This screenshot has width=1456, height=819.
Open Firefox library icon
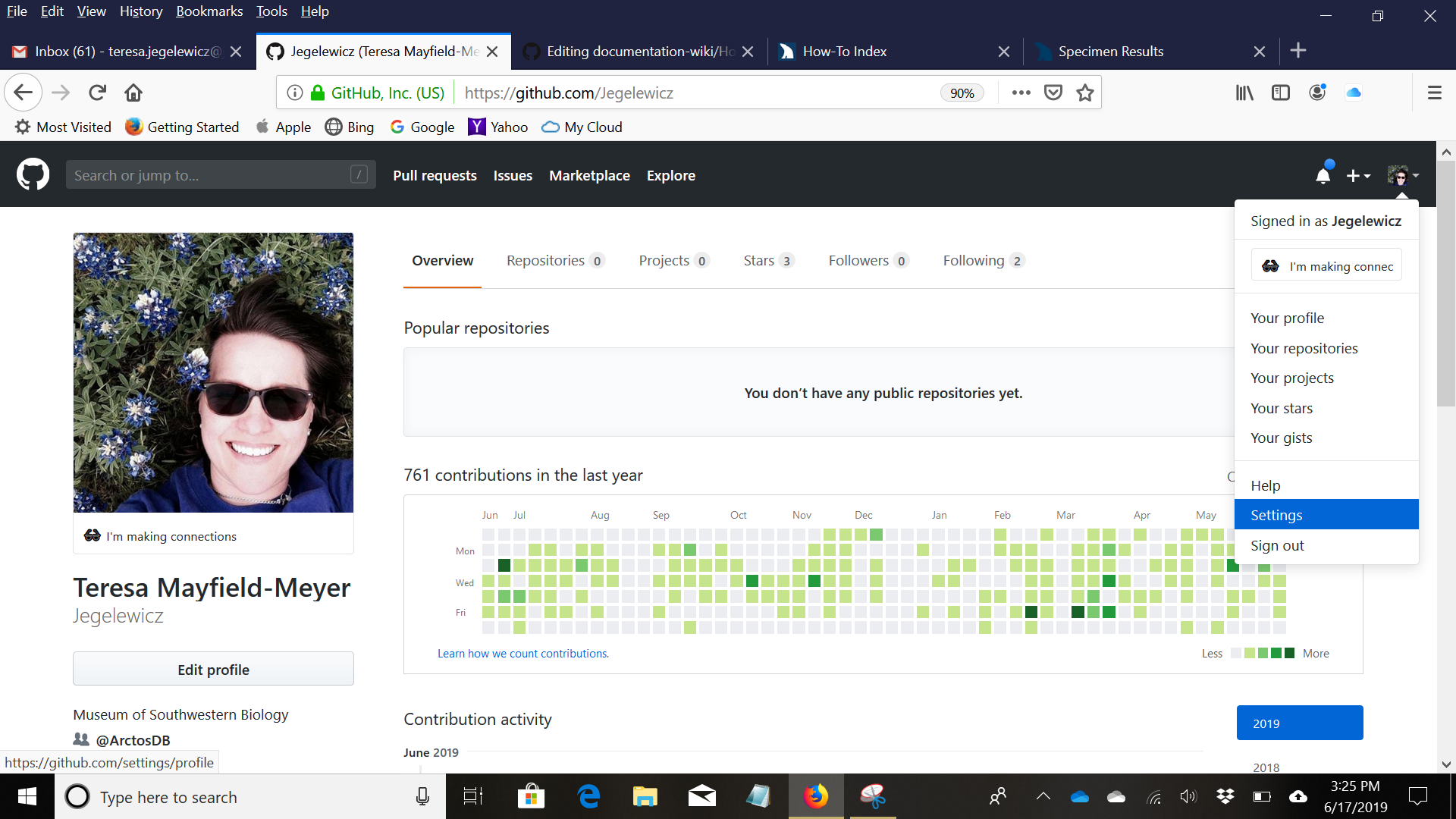click(x=1244, y=93)
